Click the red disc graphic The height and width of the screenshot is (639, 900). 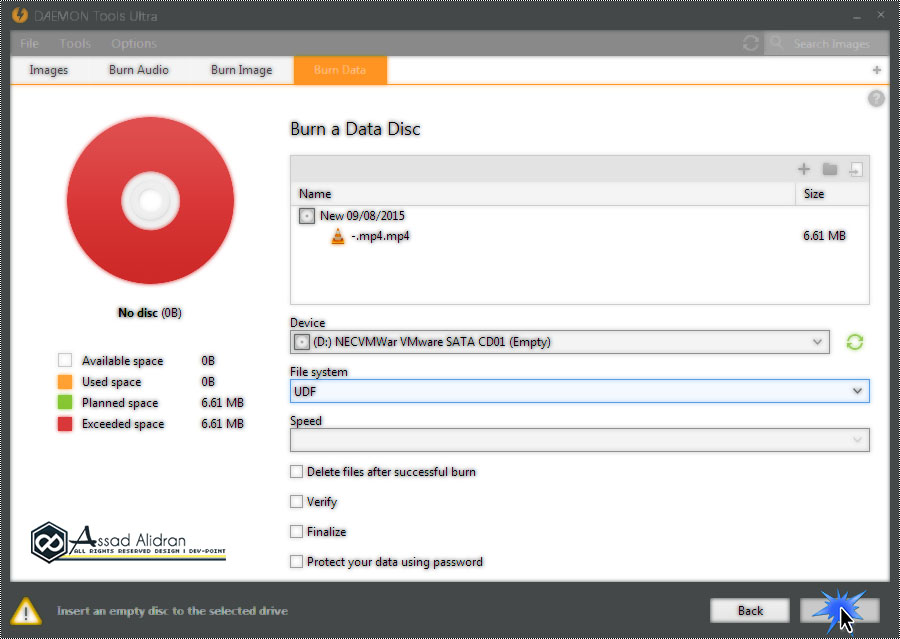[150, 200]
